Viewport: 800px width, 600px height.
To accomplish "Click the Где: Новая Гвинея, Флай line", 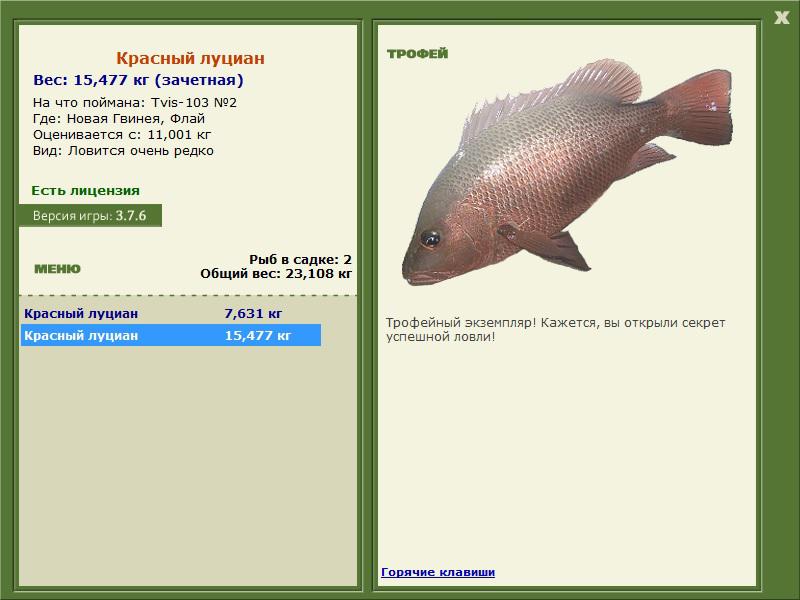I will 119,119.
